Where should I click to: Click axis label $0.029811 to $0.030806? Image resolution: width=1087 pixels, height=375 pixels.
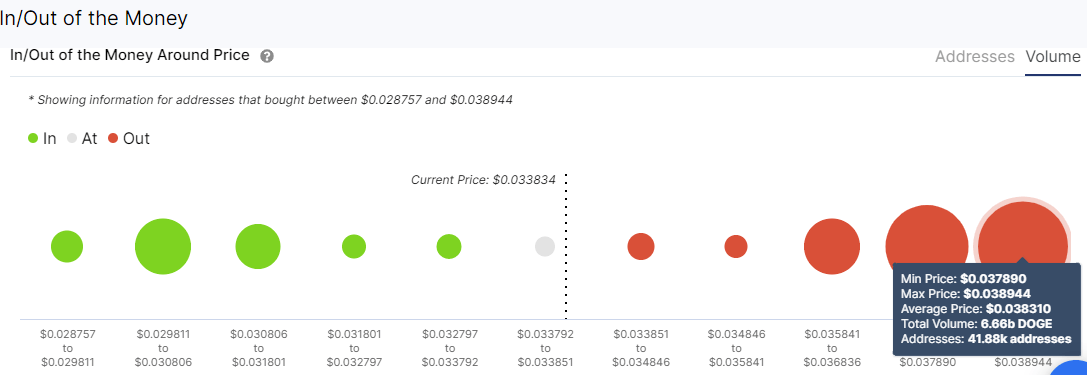163,348
